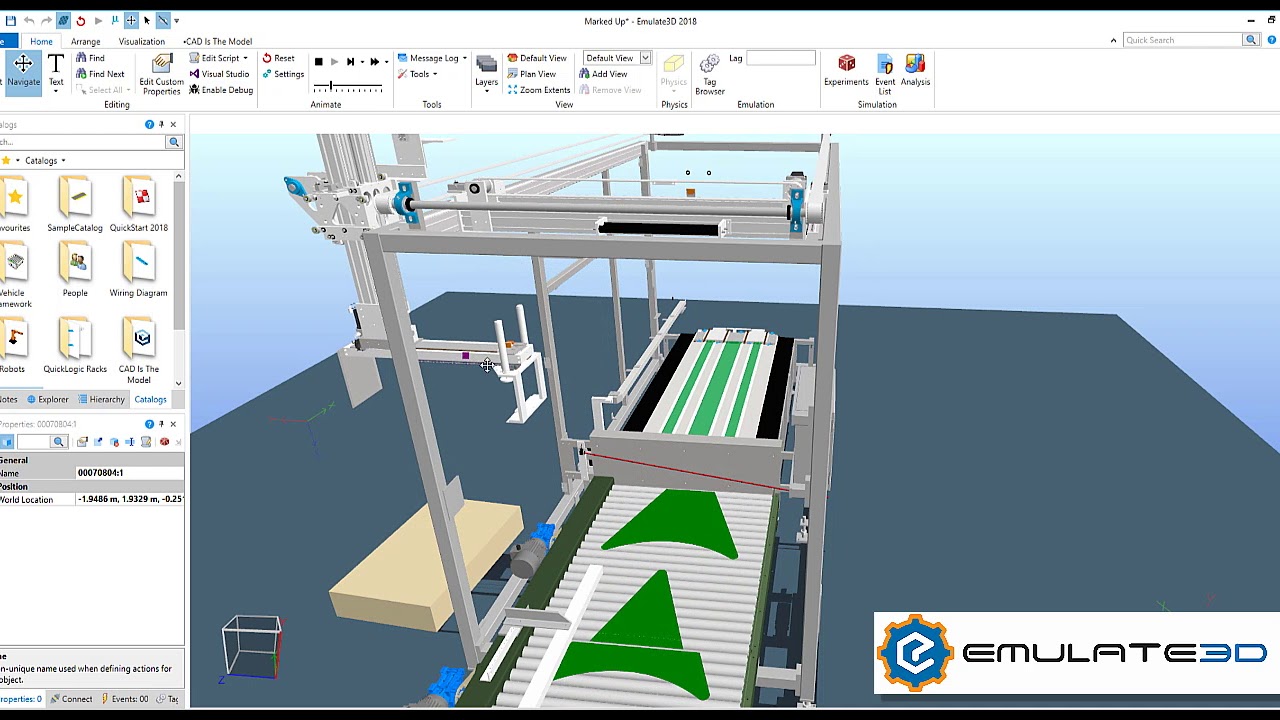Toggle the highlighted model icon in quick access toolbar

(x=63, y=20)
